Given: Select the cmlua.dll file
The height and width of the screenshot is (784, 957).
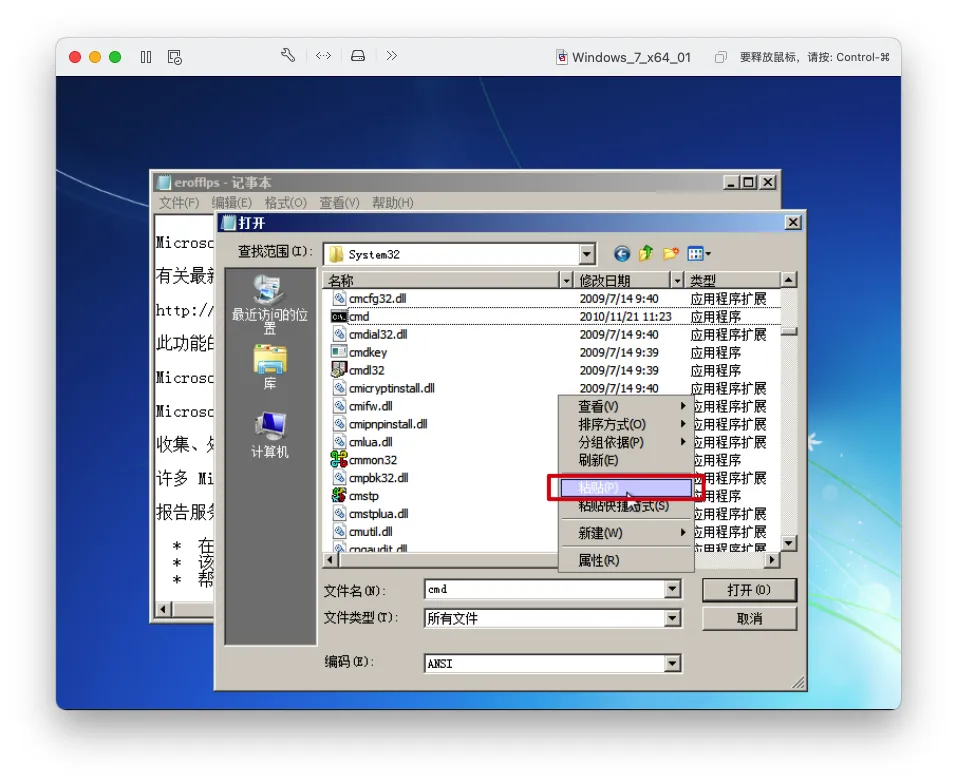Looking at the screenshot, I should pos(363,442).
